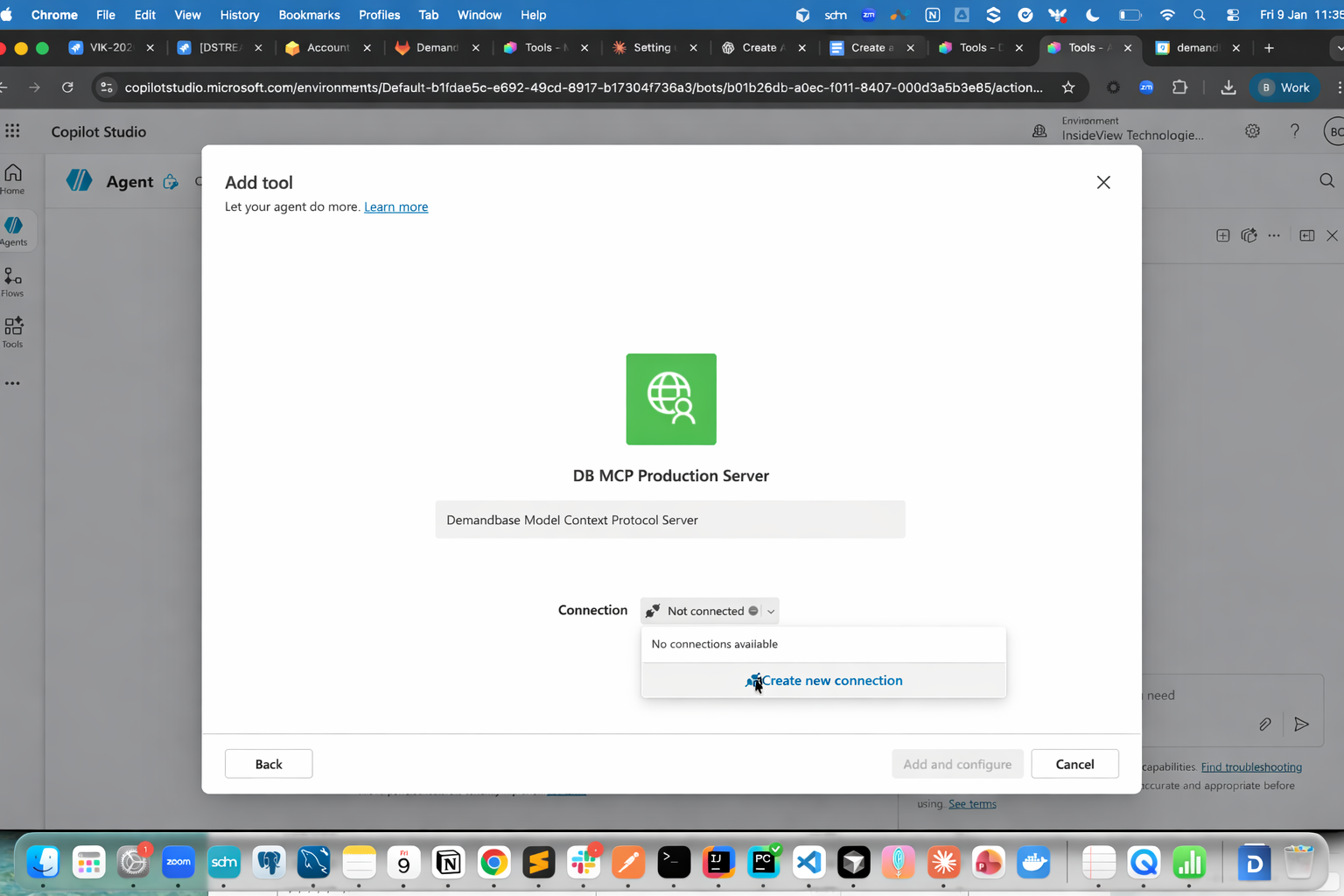This screenshot has width=1344, height=896.
Task: Bookmark this page with the star icon
Action: pyautogui.click(x=1068, y=87)
